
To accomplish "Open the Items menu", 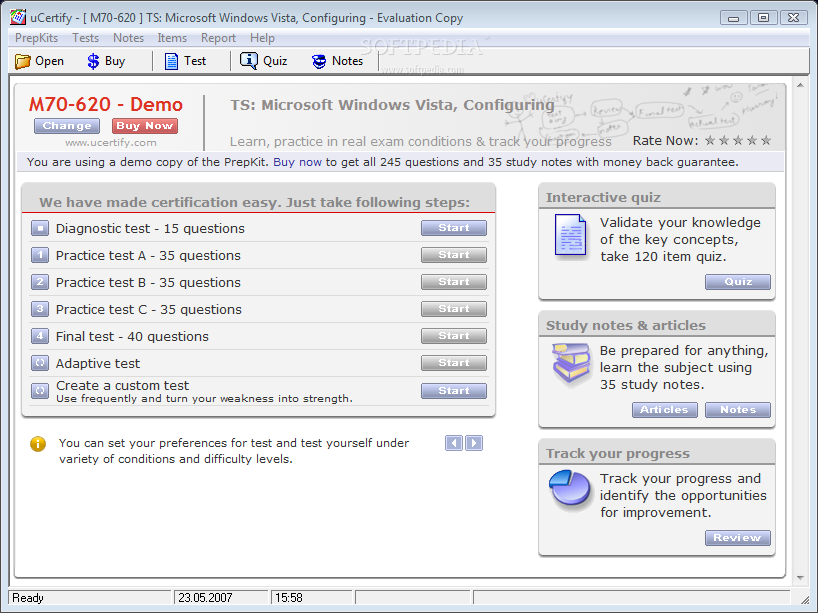I will tap(172, 38).
